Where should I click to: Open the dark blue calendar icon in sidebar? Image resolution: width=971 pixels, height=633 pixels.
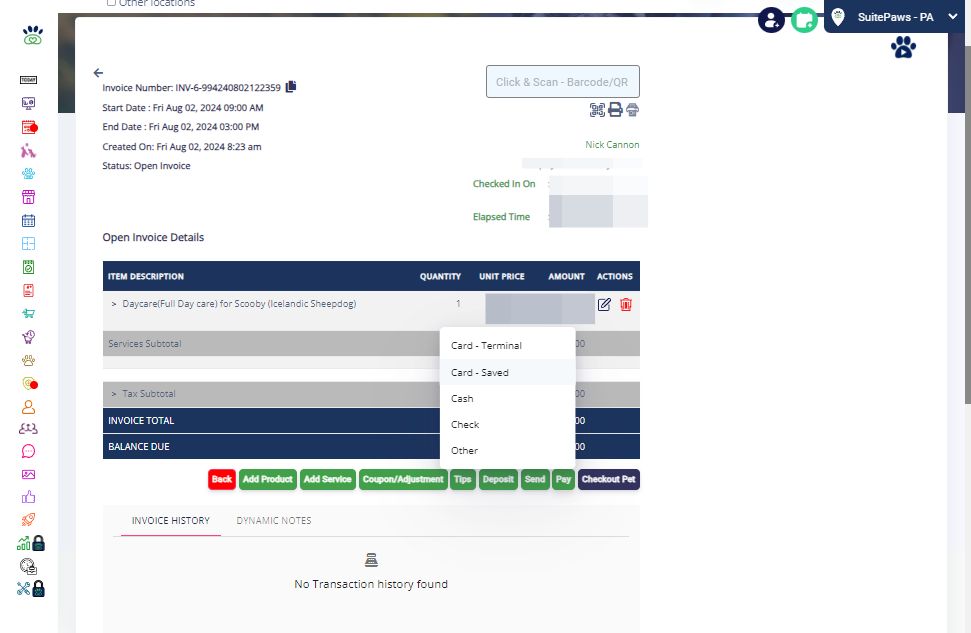click(x=28, y=220)
